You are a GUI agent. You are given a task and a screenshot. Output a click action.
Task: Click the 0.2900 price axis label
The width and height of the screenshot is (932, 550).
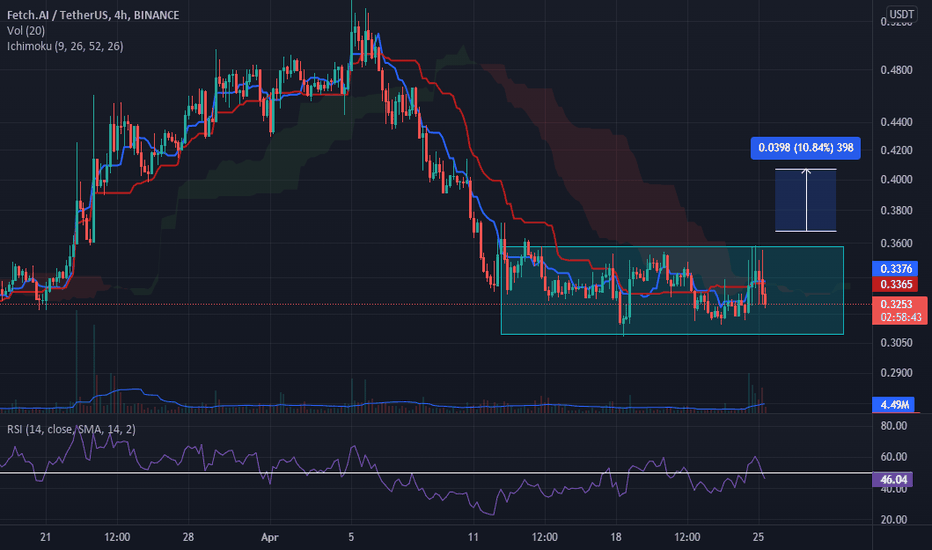[896, 373]
